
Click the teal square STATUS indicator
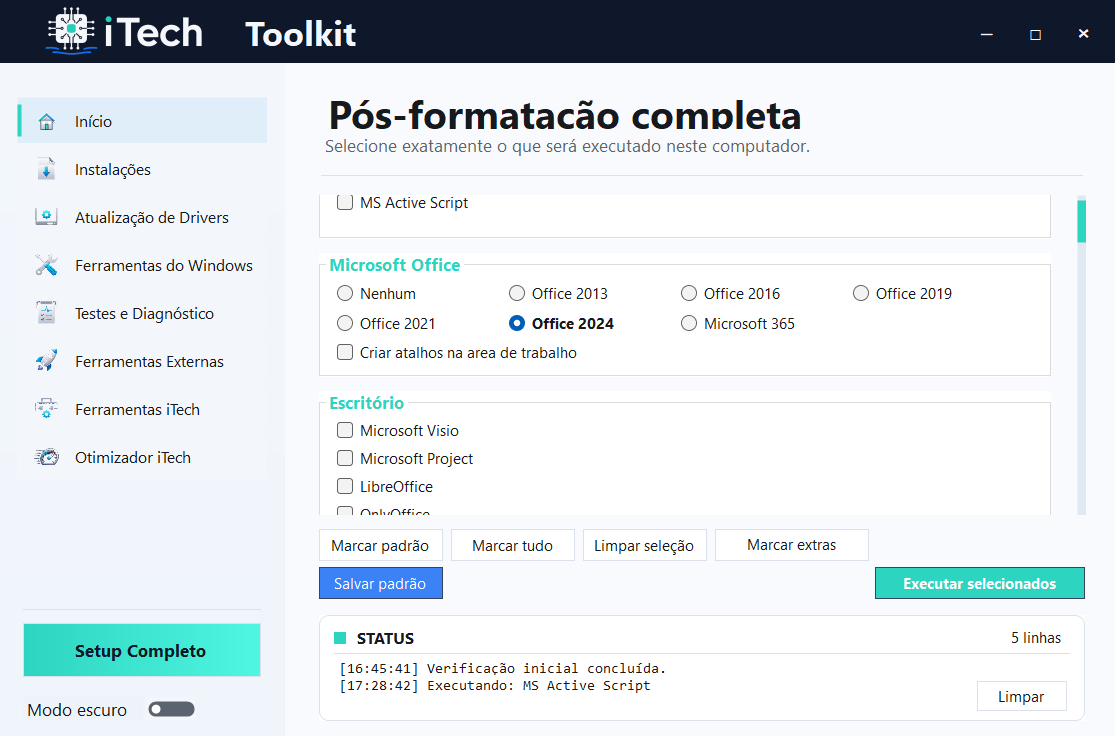[x=340, y=638]
